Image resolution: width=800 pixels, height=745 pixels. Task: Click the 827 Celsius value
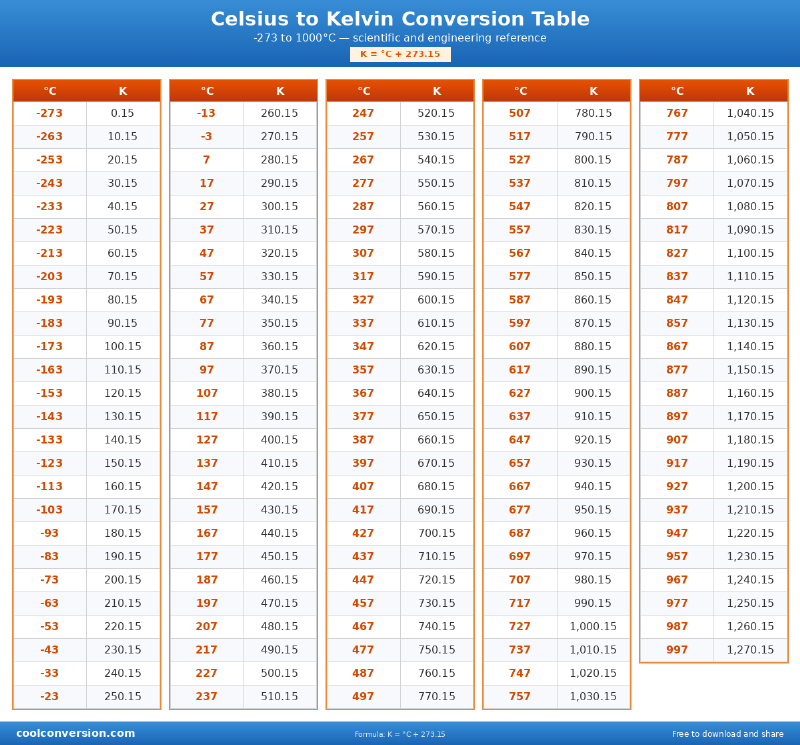(x=677, y=253)
